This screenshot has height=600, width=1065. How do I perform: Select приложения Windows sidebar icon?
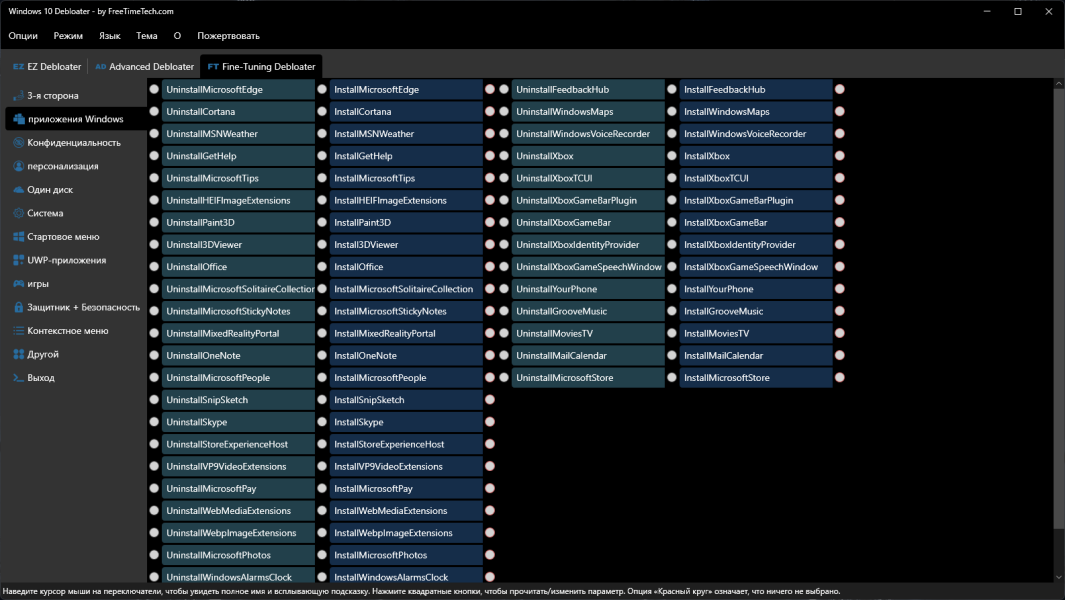pos(18,119)
